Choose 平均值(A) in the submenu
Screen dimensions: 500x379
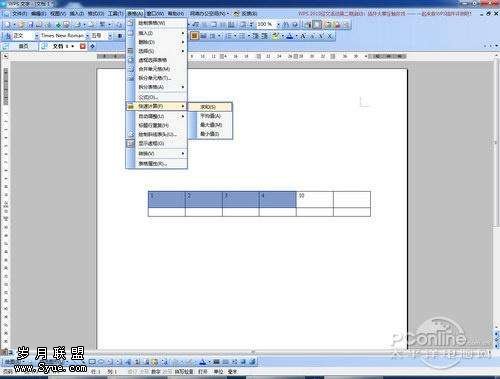click(210, 116)
